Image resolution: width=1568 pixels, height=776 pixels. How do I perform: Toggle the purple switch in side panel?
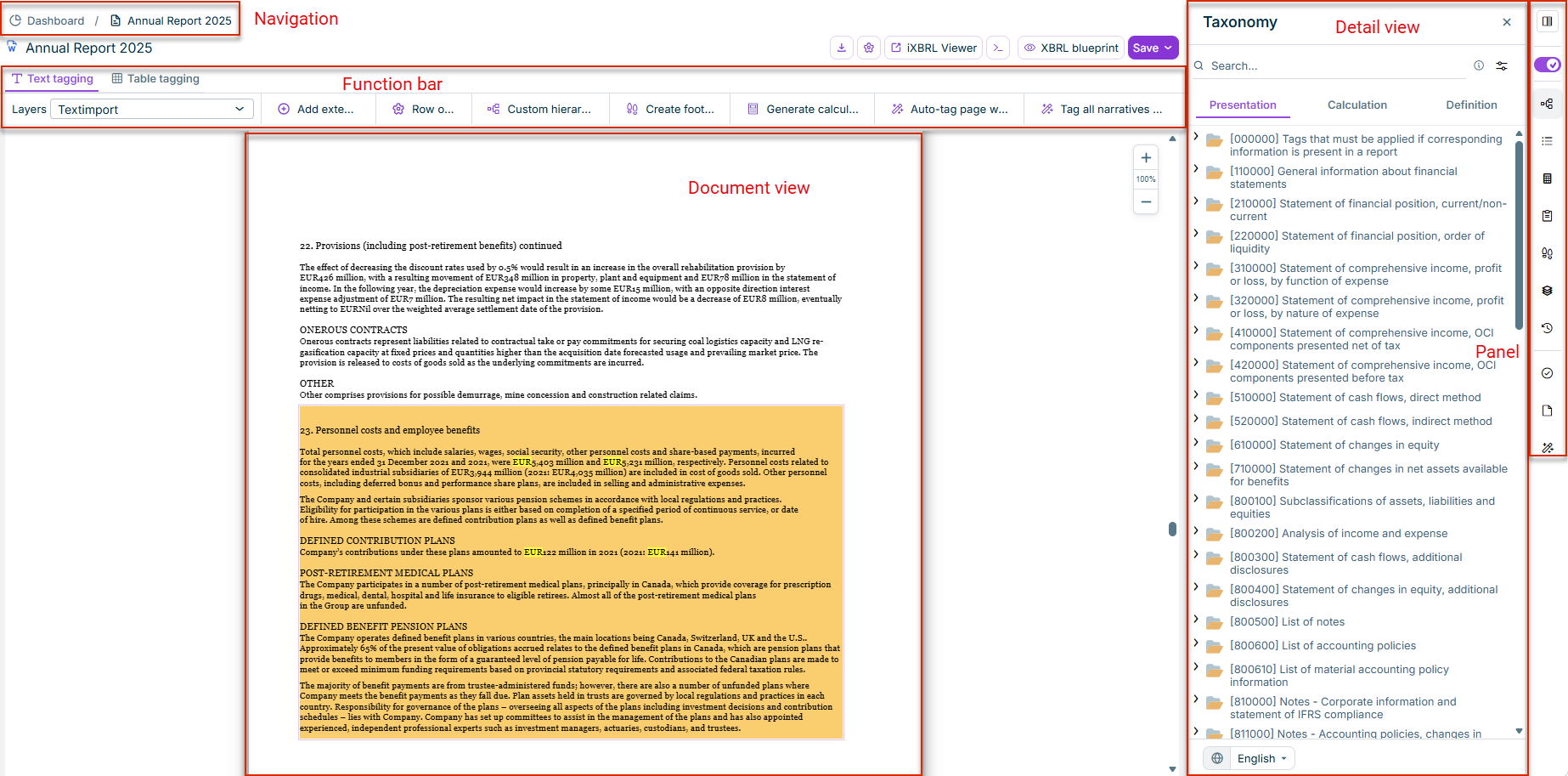(x=1547, y=65)
